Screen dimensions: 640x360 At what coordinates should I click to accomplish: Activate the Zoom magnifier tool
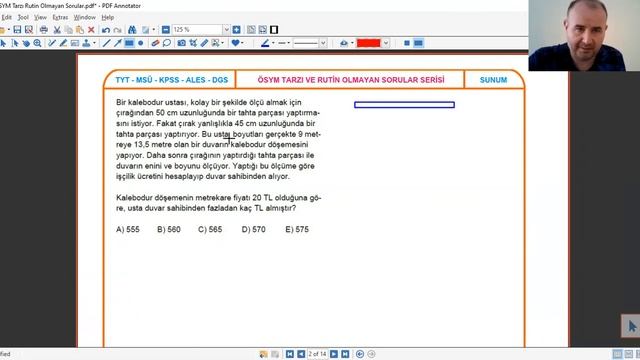pyautogui.click(x=38, y=43)
